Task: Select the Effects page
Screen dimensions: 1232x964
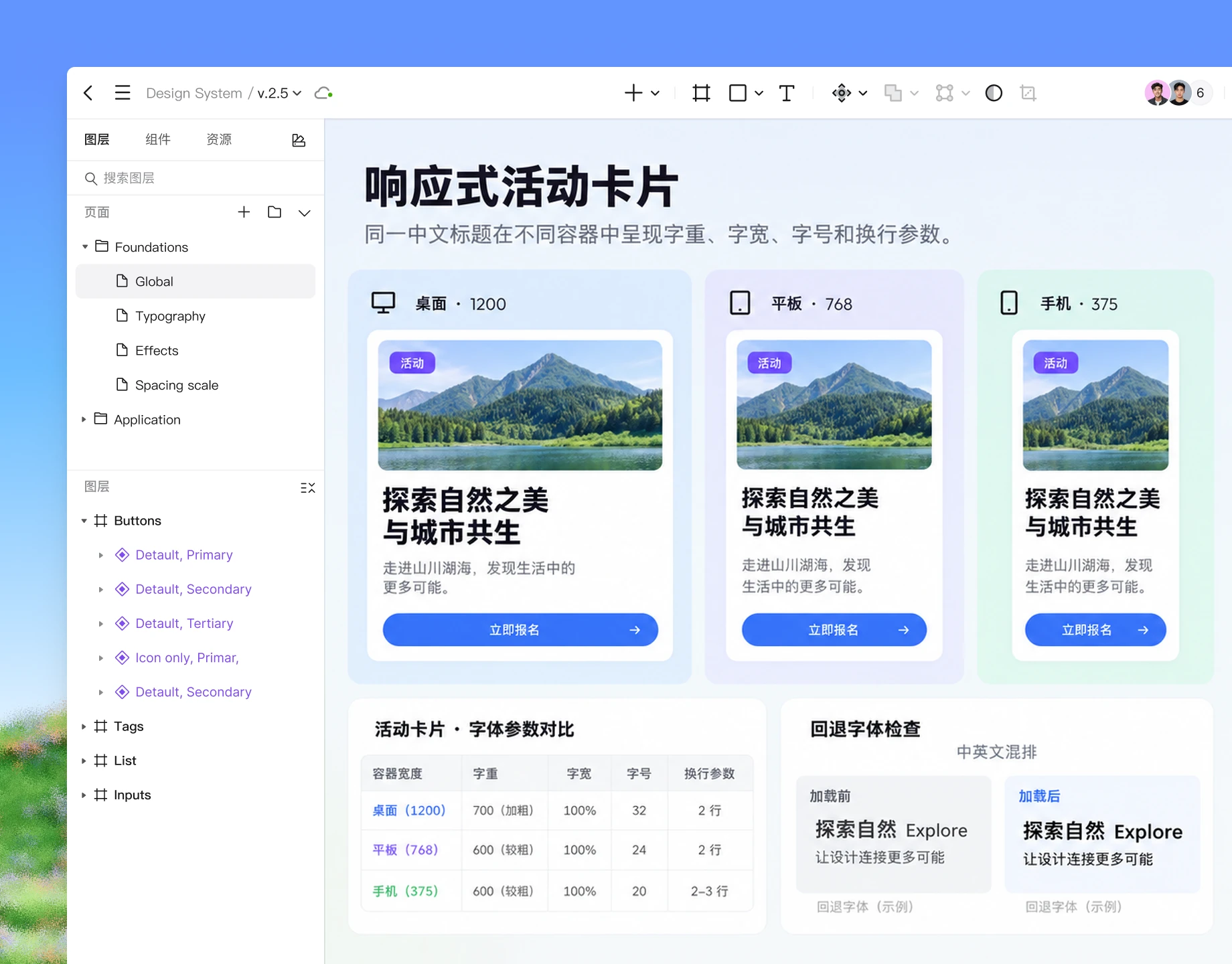Action: [196, 350]
